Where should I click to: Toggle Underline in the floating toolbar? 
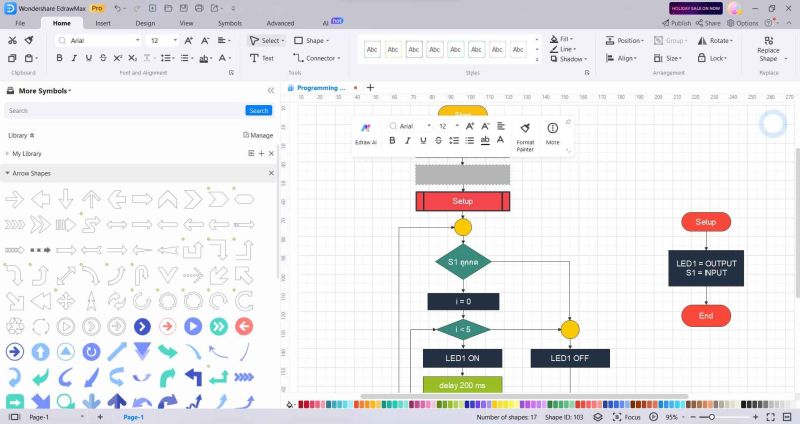[423, 140]
